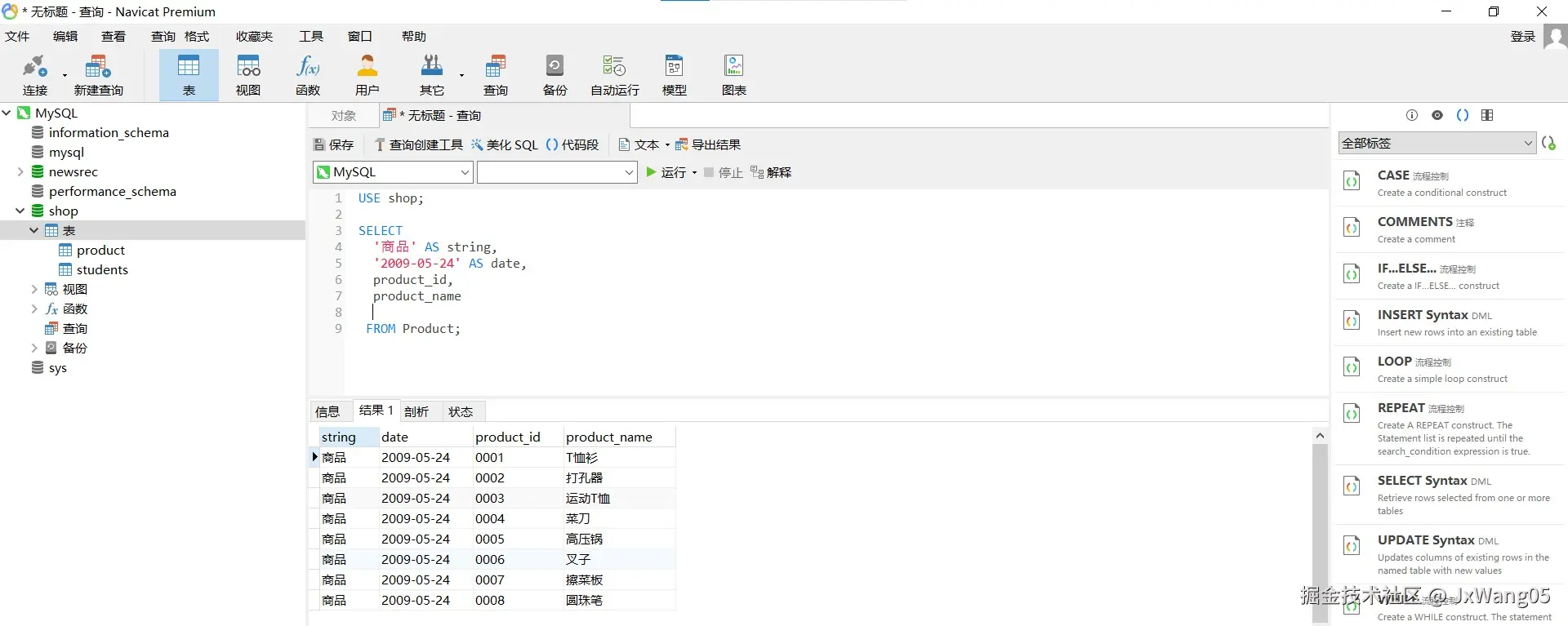1568x626 pixels.
Task: Click the 美化 SQL beautify button
Action: (504, 144)
